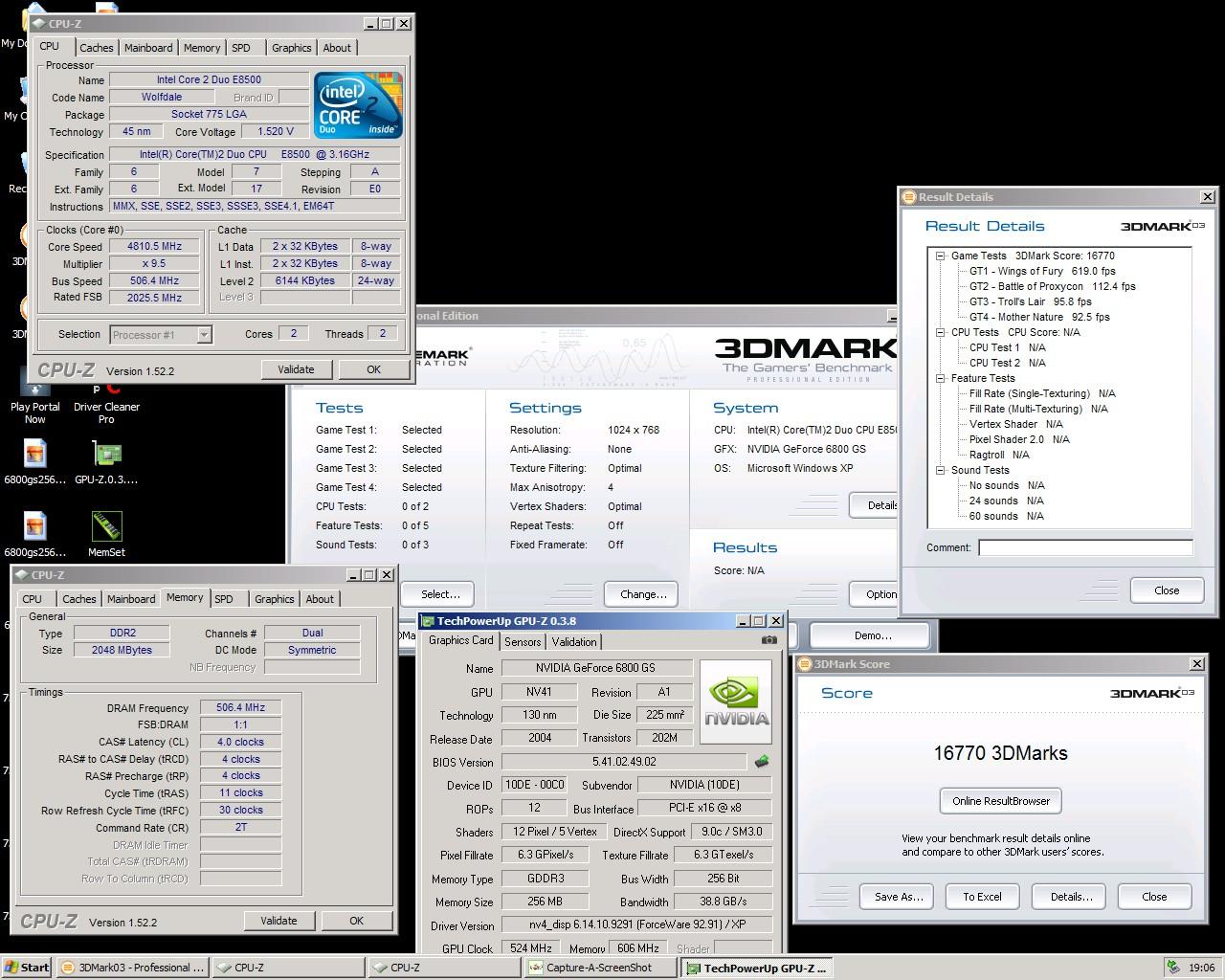Click OK in lower CPU-Z window
Viewport: 1225px width, 980px height.
(356, 921)
